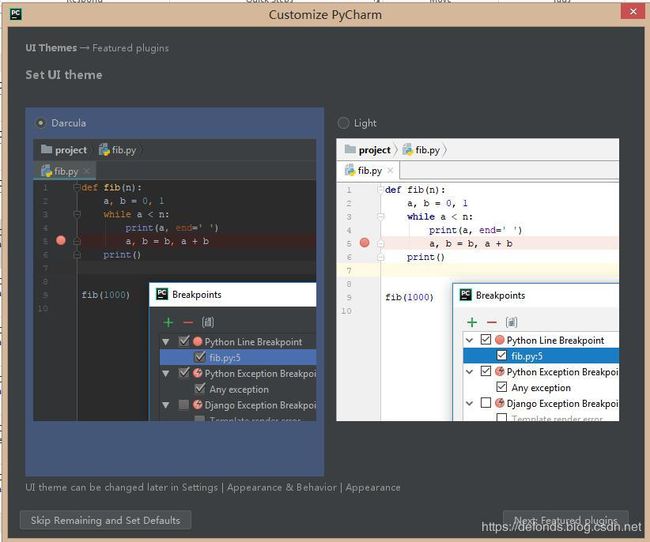This screenshot has height=542, width=650.
Task: Toggle Python Line Breakpoint checkbox in Light preview
Action: pyautogui.click(x=486, y=340)
